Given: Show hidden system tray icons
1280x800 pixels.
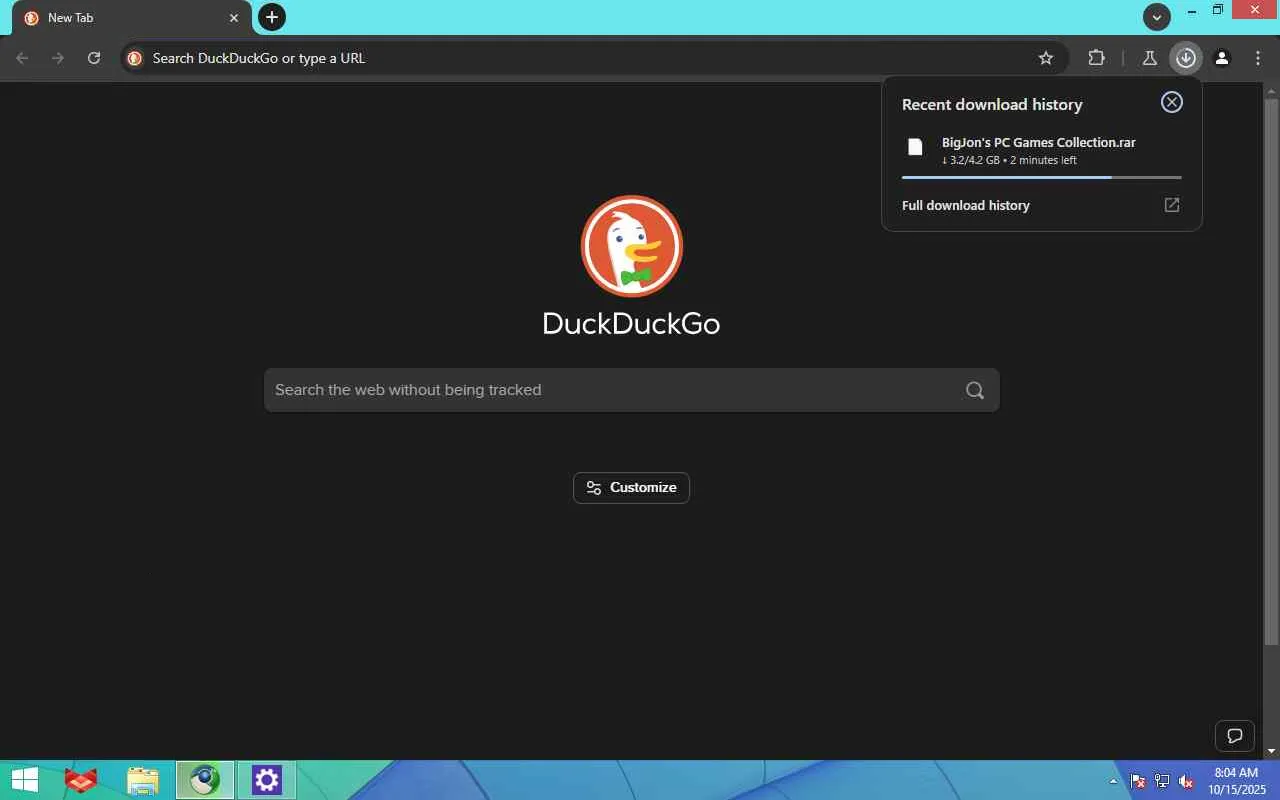Looking at the screenshot, I should 1114,781.
